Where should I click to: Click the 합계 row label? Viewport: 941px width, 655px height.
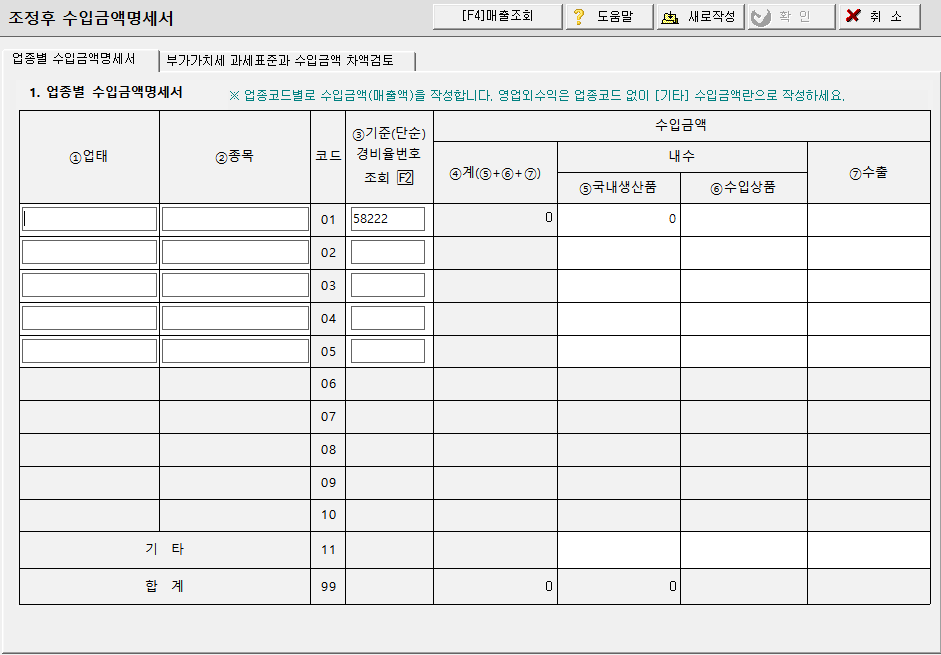pos(164,587)
